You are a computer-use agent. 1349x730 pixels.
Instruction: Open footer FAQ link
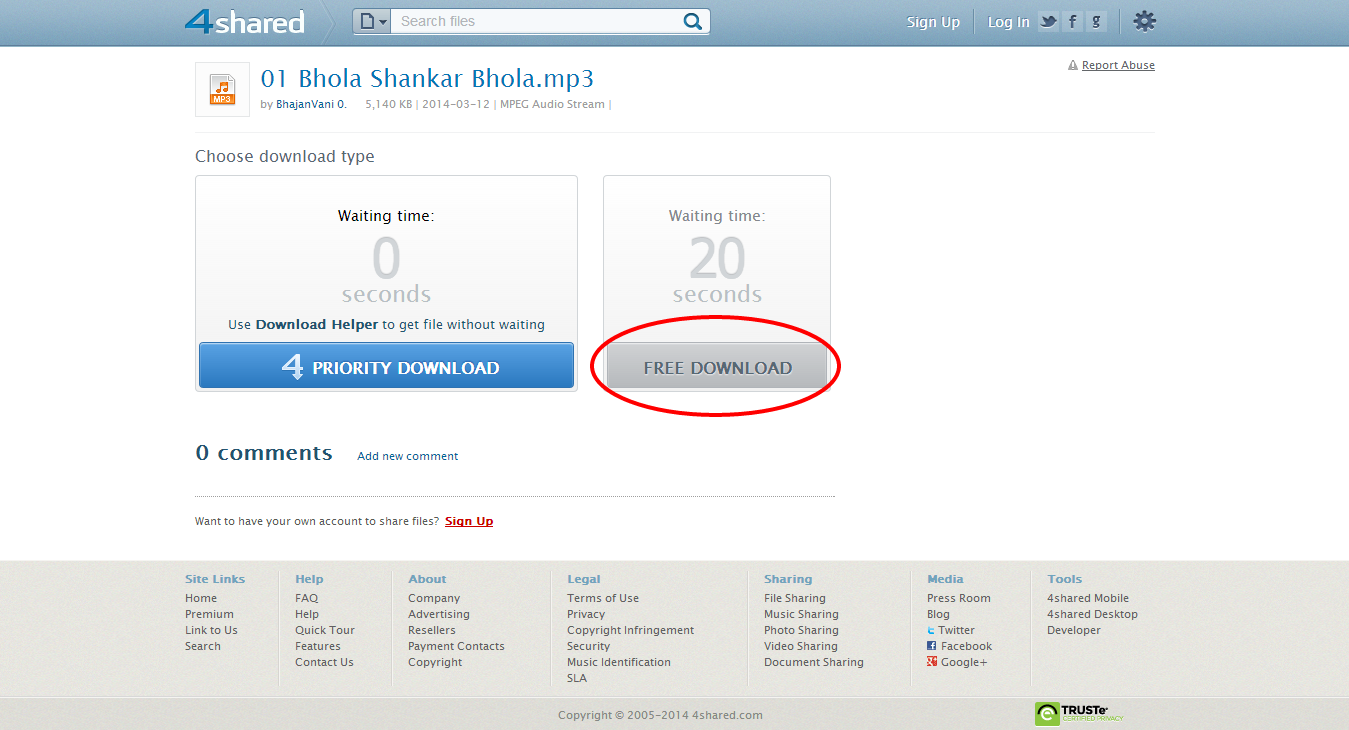click(x=306, y=598)
